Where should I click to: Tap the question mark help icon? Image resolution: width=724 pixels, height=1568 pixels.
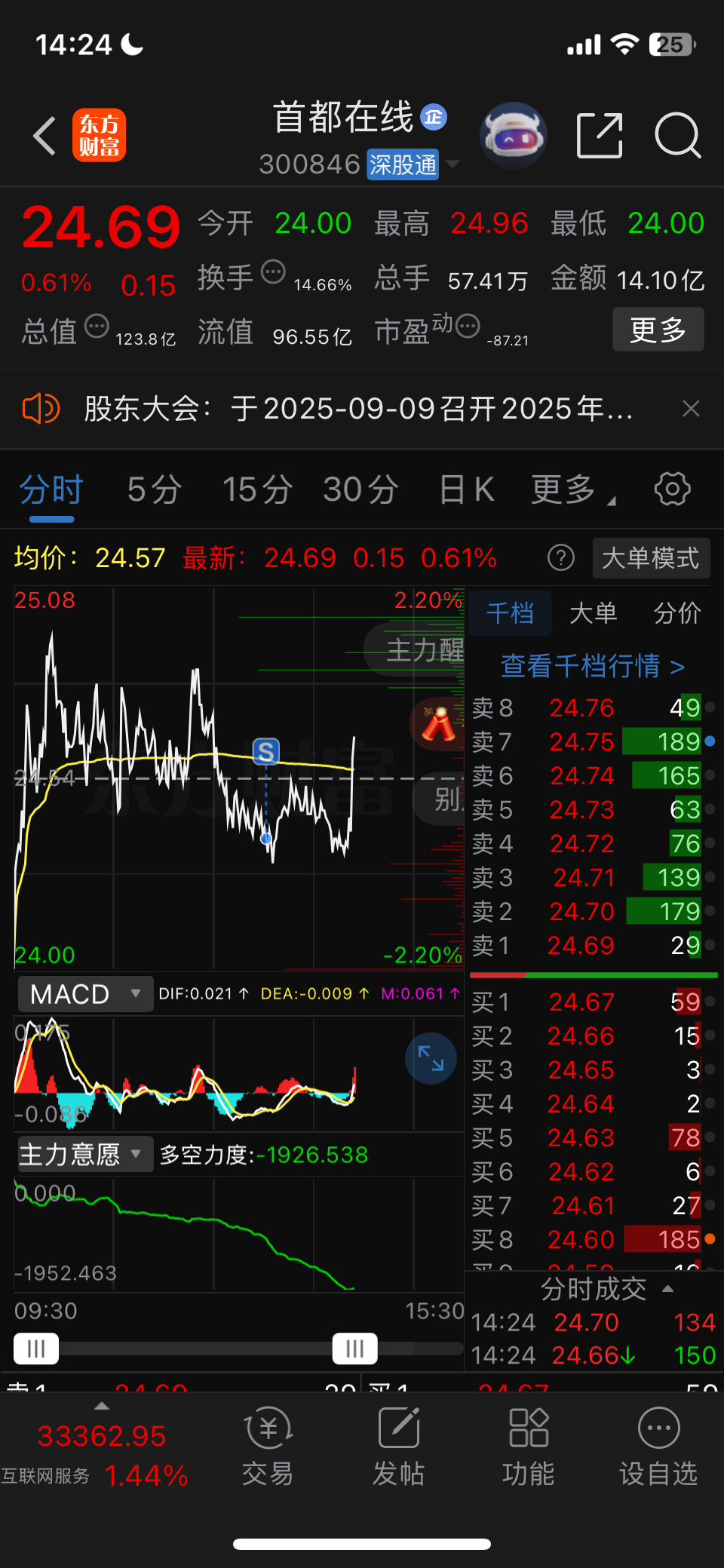[x=561, y=558]
